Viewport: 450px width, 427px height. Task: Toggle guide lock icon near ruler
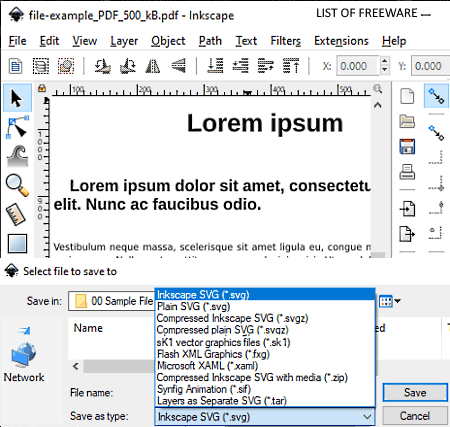[42, 88]
